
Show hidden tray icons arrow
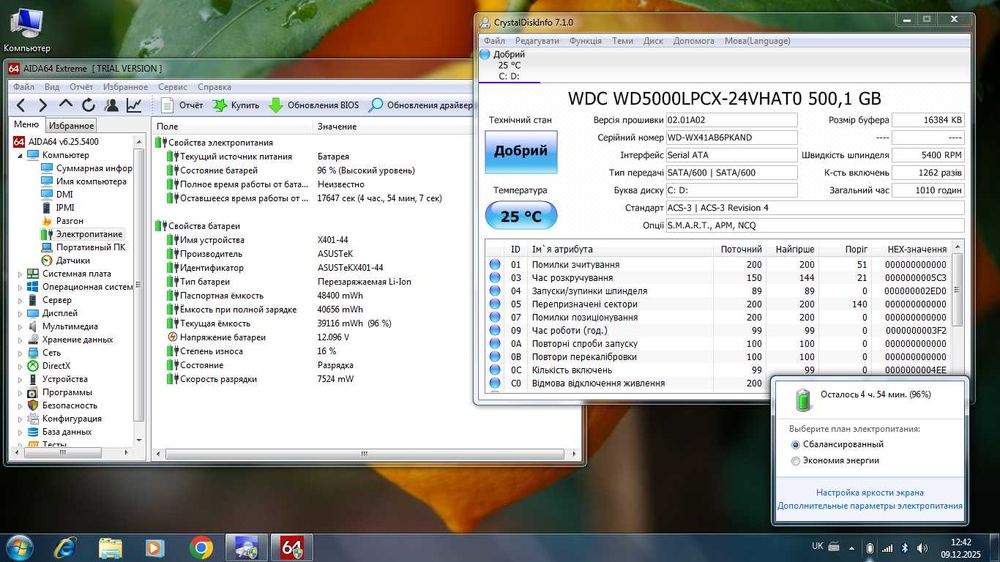point(851,548)
